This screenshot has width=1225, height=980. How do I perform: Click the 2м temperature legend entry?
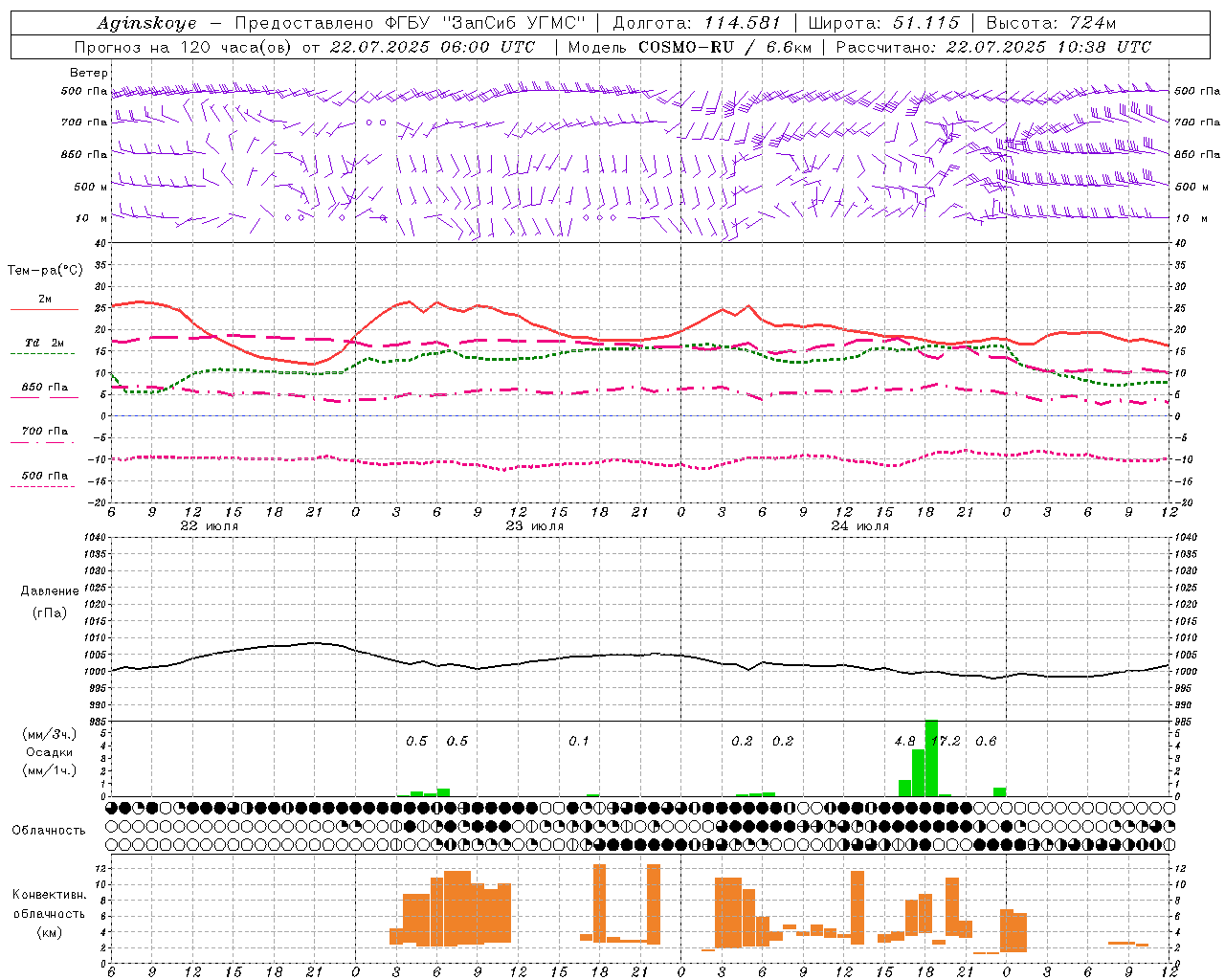[x=45, y=300]
